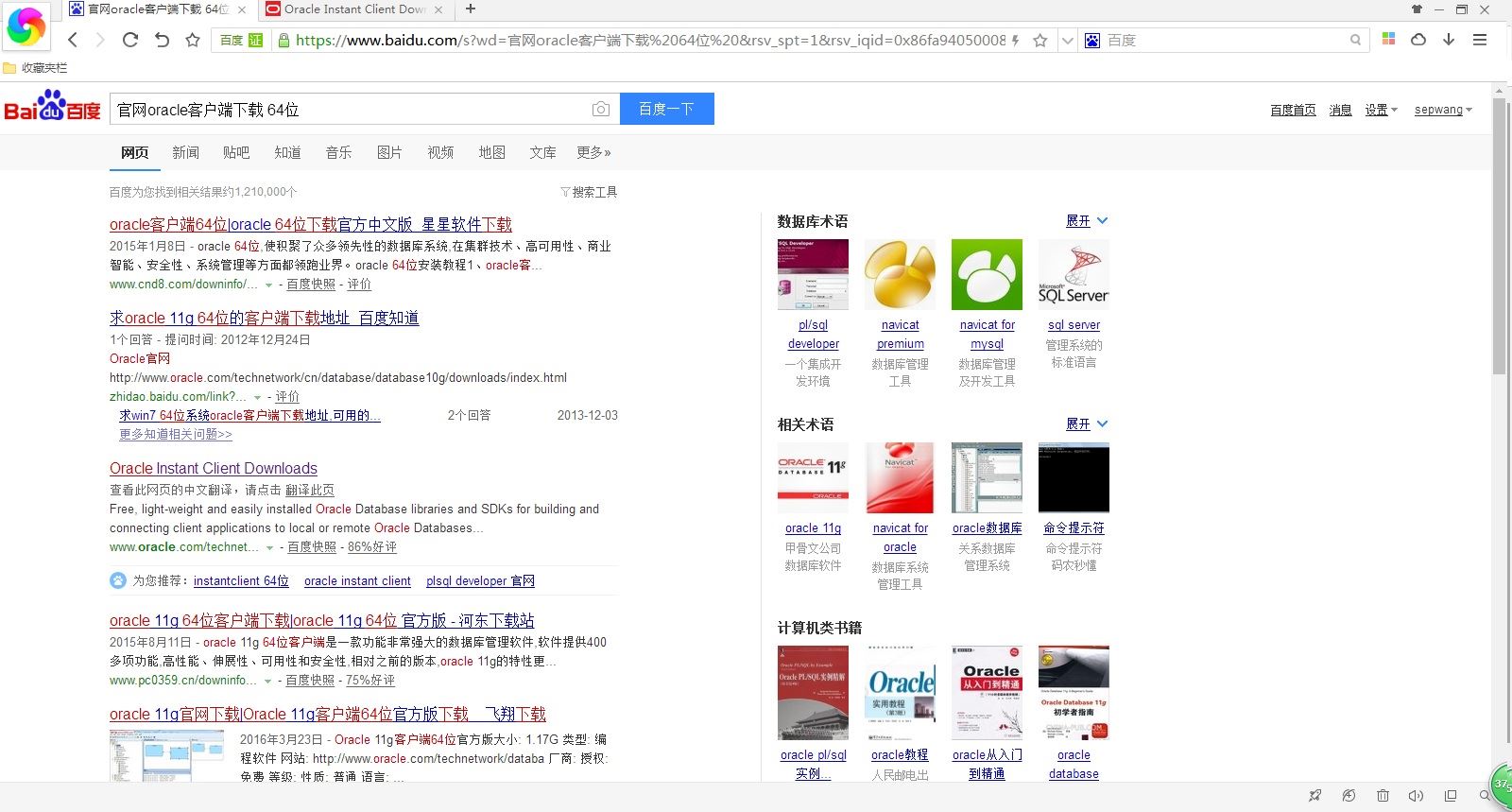
Task: Click the browser forward arrow
Action: 100,40
